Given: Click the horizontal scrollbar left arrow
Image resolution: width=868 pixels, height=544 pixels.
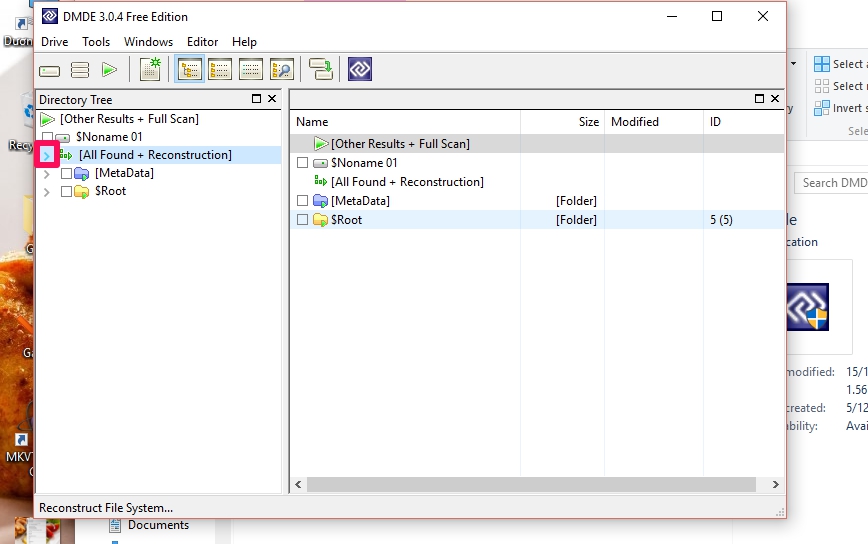Looking at the screenshot, I should 298,484.
